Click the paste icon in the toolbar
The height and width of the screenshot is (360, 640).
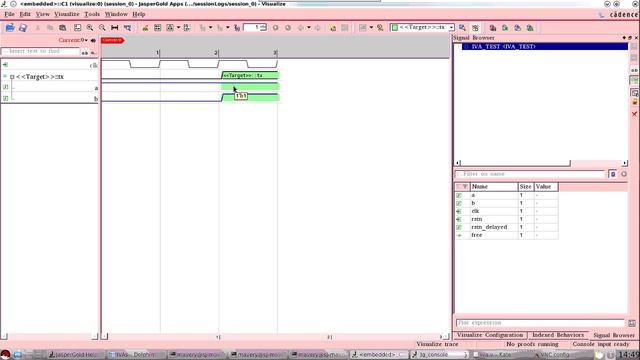pyautogui.click(x=62, y=28)
